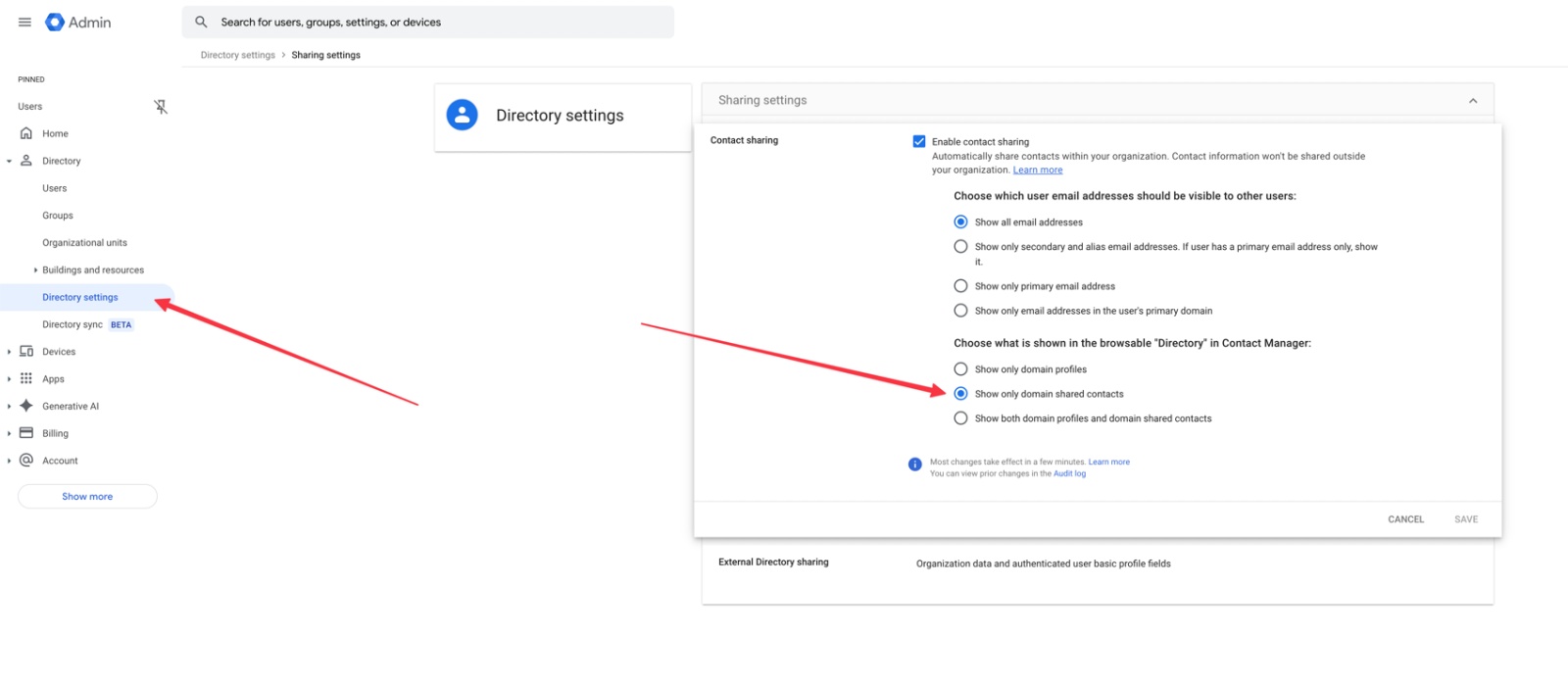Expand the Generative AI tree arrow
This screenshot has width=1568, height=685.
(9, 406)
